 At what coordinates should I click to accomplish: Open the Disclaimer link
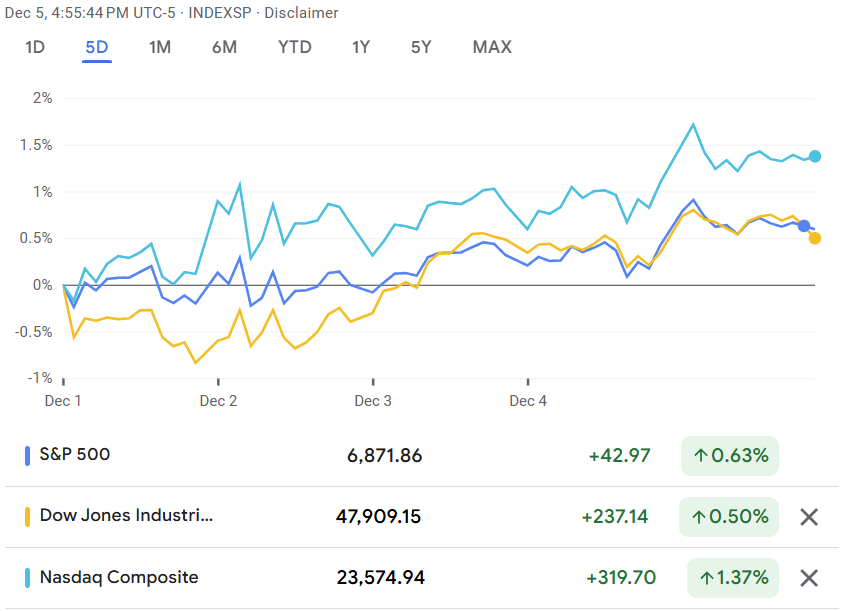pyautogui.click(x=301, y=13)
